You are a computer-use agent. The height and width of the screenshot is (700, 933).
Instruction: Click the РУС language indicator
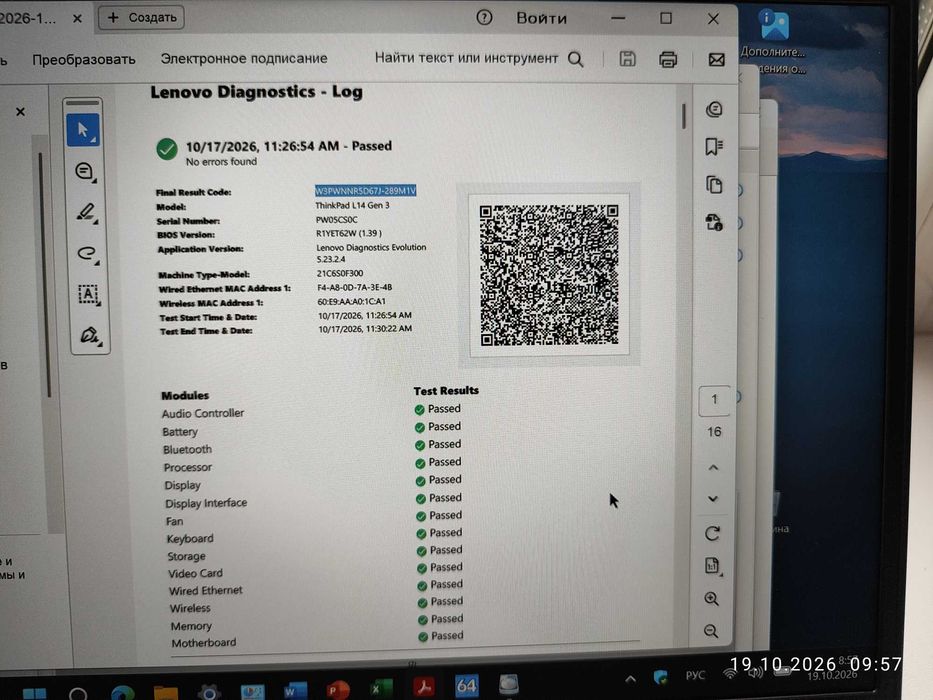point(695,675)
